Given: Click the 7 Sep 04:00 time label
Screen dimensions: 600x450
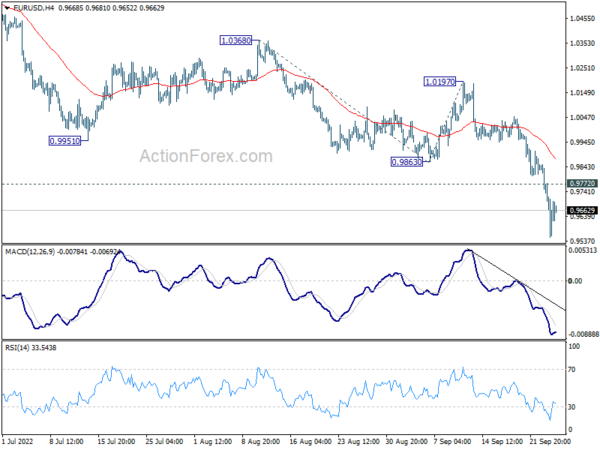Looking at the screenshot, I should click(452, 441).
